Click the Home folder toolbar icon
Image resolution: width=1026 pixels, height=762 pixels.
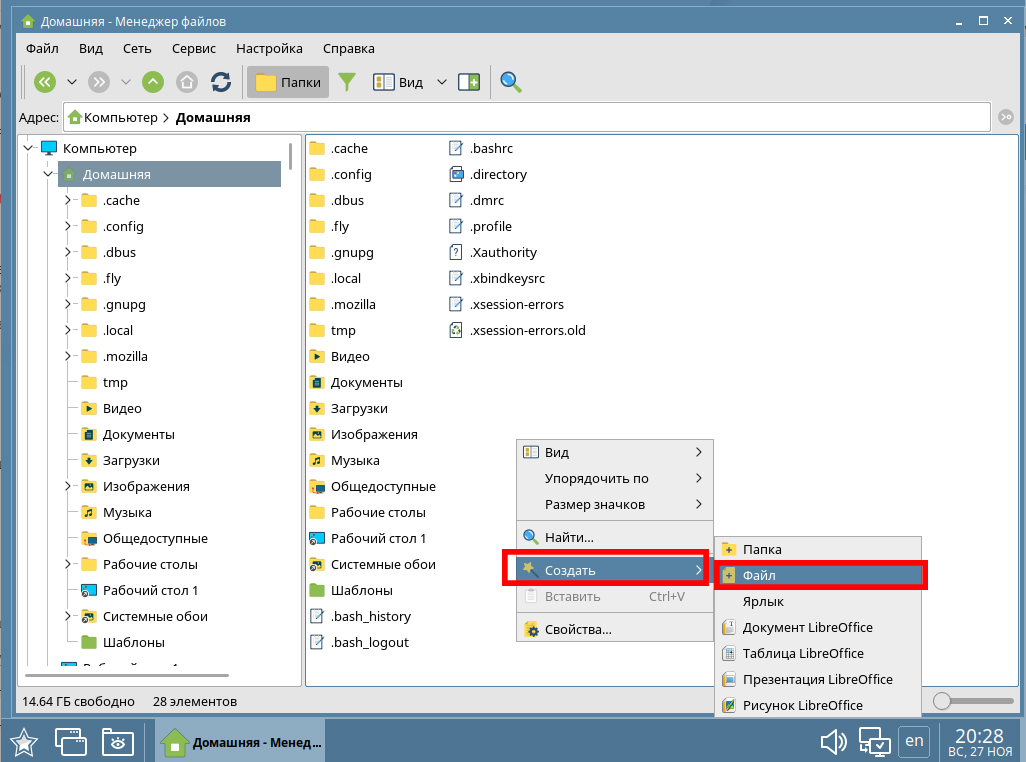[x=186, y=82]
